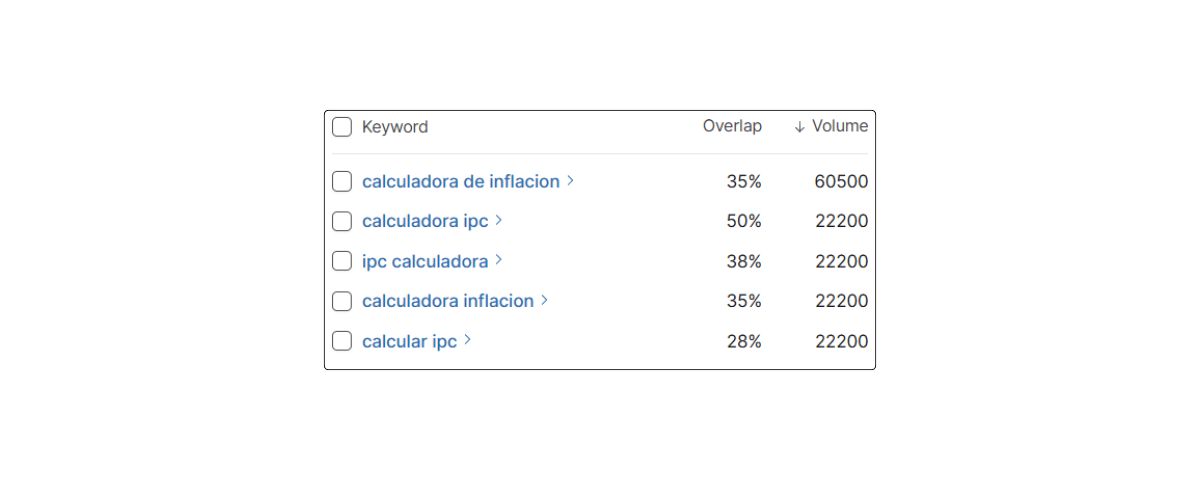This screenshot has width=1200, height=480.
Task: Open the calculadora de inflacion keyword link
Action: point(461,181)
